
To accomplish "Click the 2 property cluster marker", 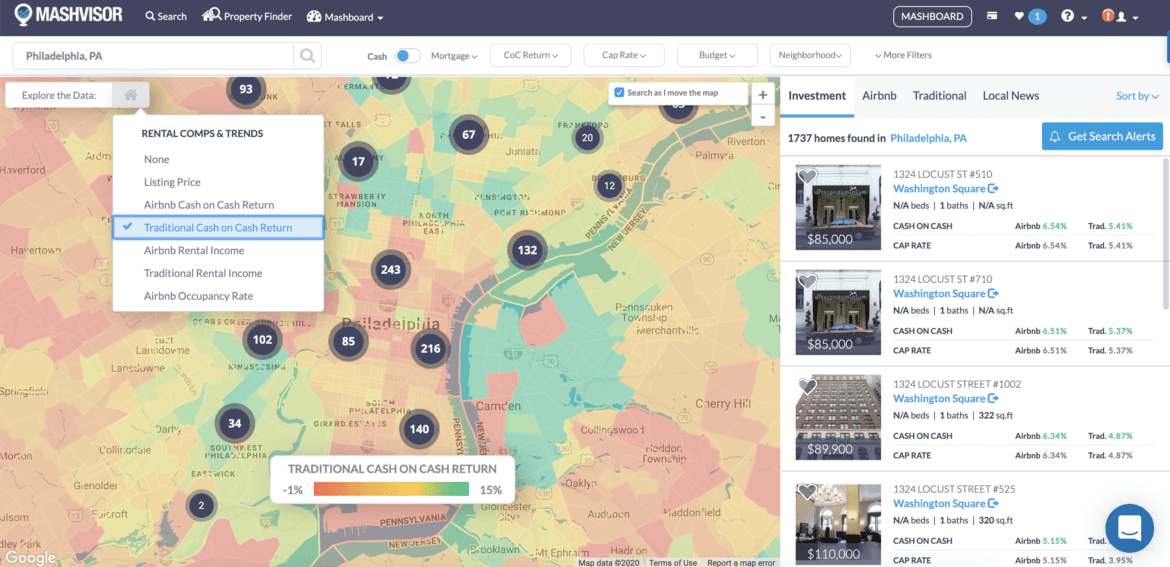I will pyautogui.click(x=200, y=506).
